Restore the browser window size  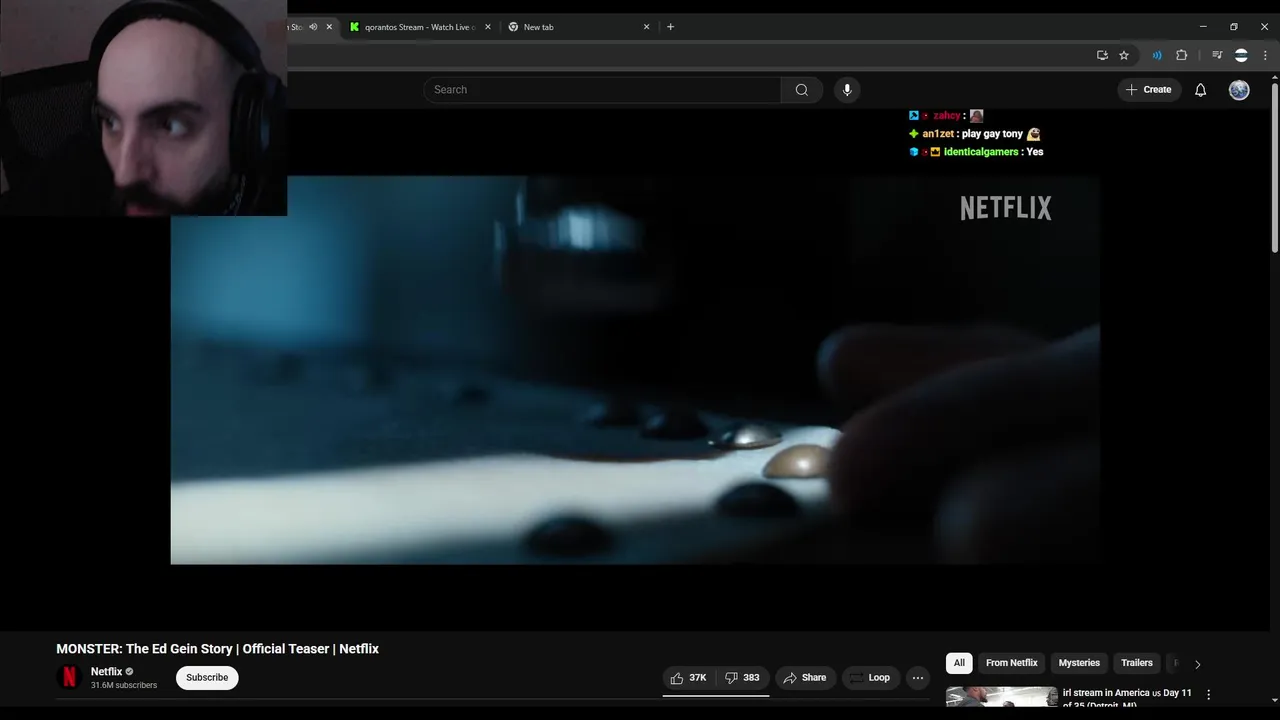(1234, 27)
